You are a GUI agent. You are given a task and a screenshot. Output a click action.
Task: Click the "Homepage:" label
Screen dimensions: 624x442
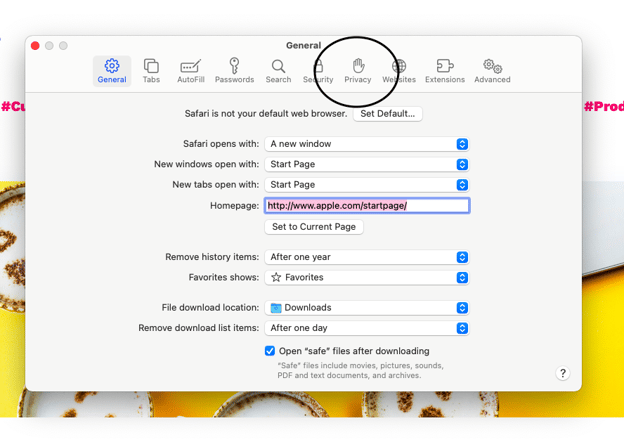[234, 206]
